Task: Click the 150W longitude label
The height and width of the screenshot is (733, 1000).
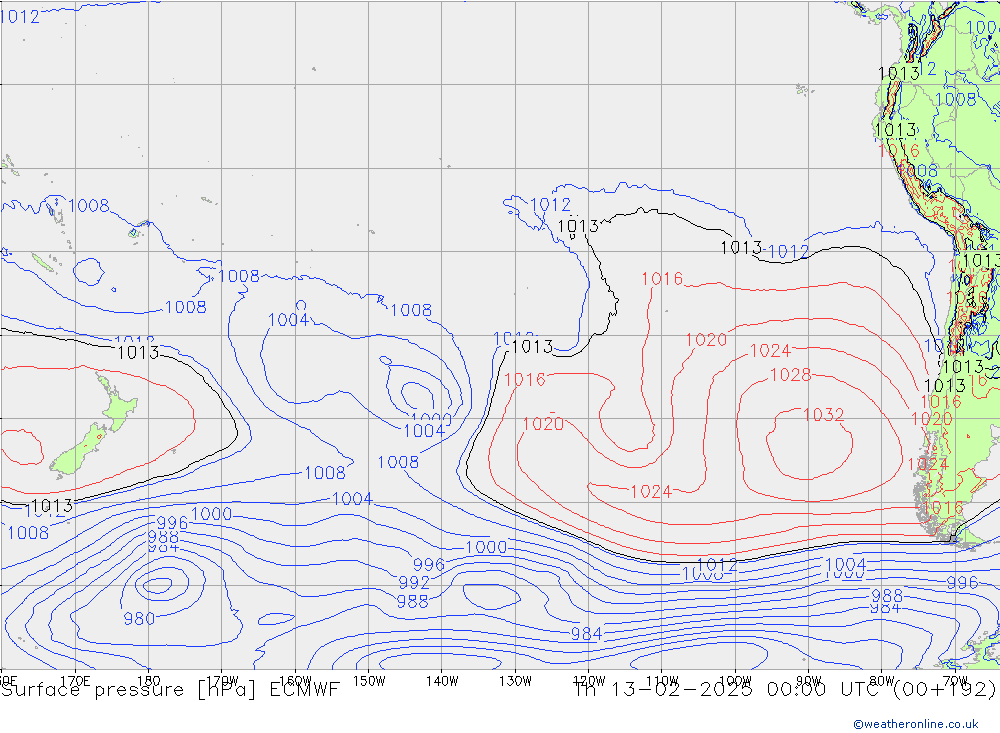Action: pyautogui.click(x=369, y=681)
